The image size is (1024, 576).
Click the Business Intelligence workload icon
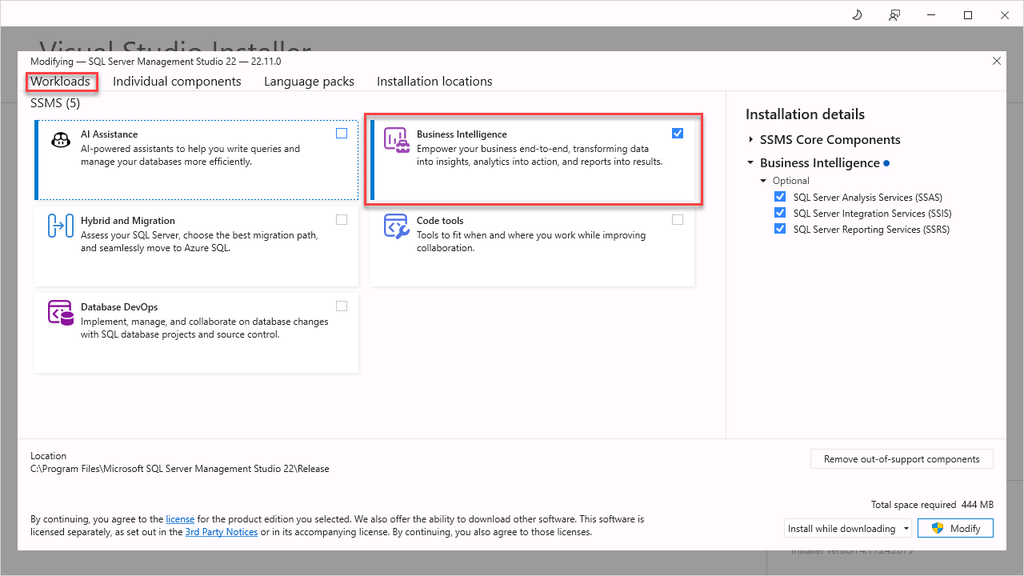[x=396, y=140]
